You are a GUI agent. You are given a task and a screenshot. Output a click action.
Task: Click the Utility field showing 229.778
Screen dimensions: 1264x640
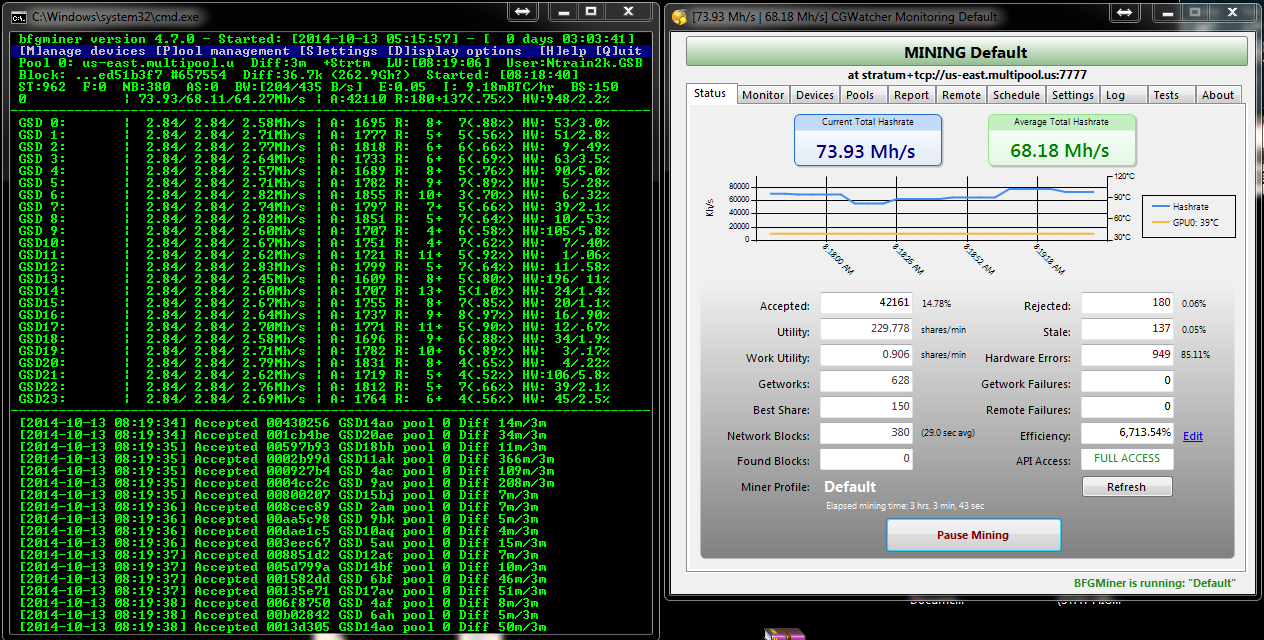point(866,329)
